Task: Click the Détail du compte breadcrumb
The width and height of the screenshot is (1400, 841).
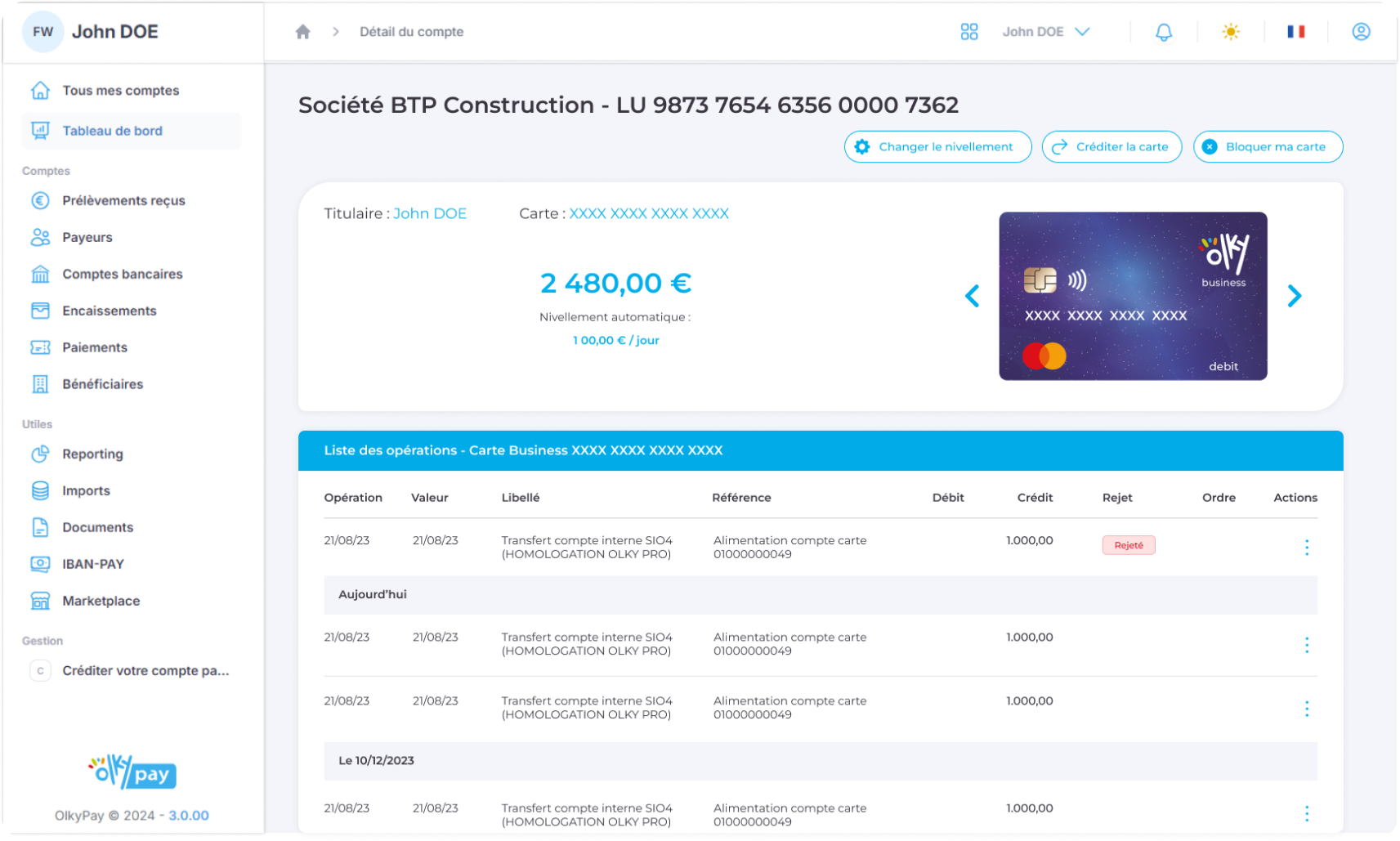Action: 411,31
